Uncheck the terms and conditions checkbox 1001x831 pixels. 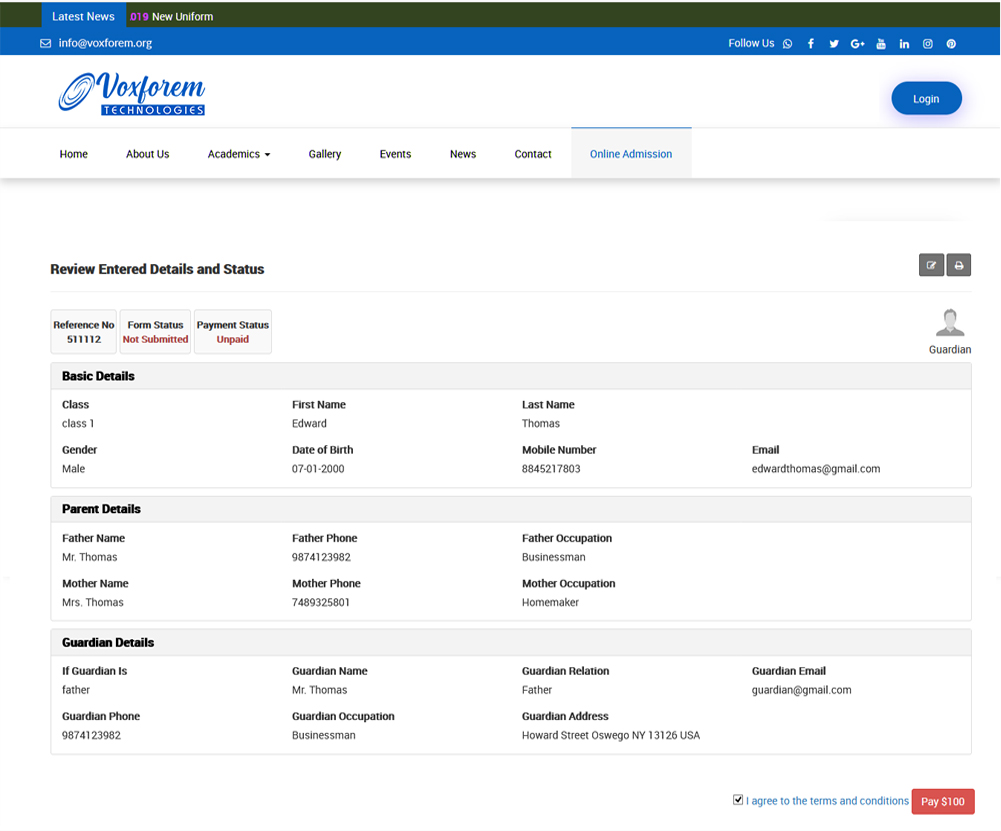pyautogui.click(x=738, y=800)
